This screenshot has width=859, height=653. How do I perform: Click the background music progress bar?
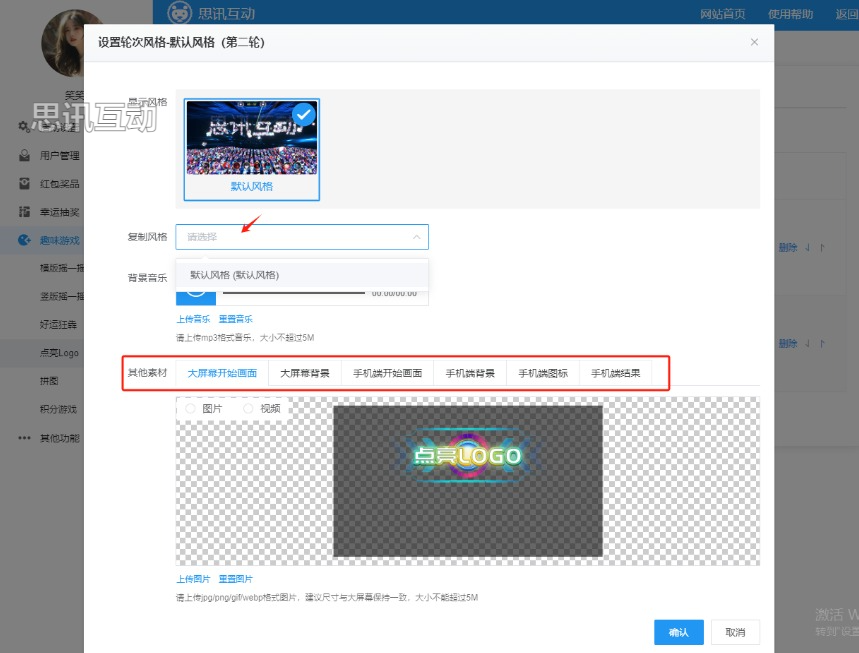click(294, 293)
